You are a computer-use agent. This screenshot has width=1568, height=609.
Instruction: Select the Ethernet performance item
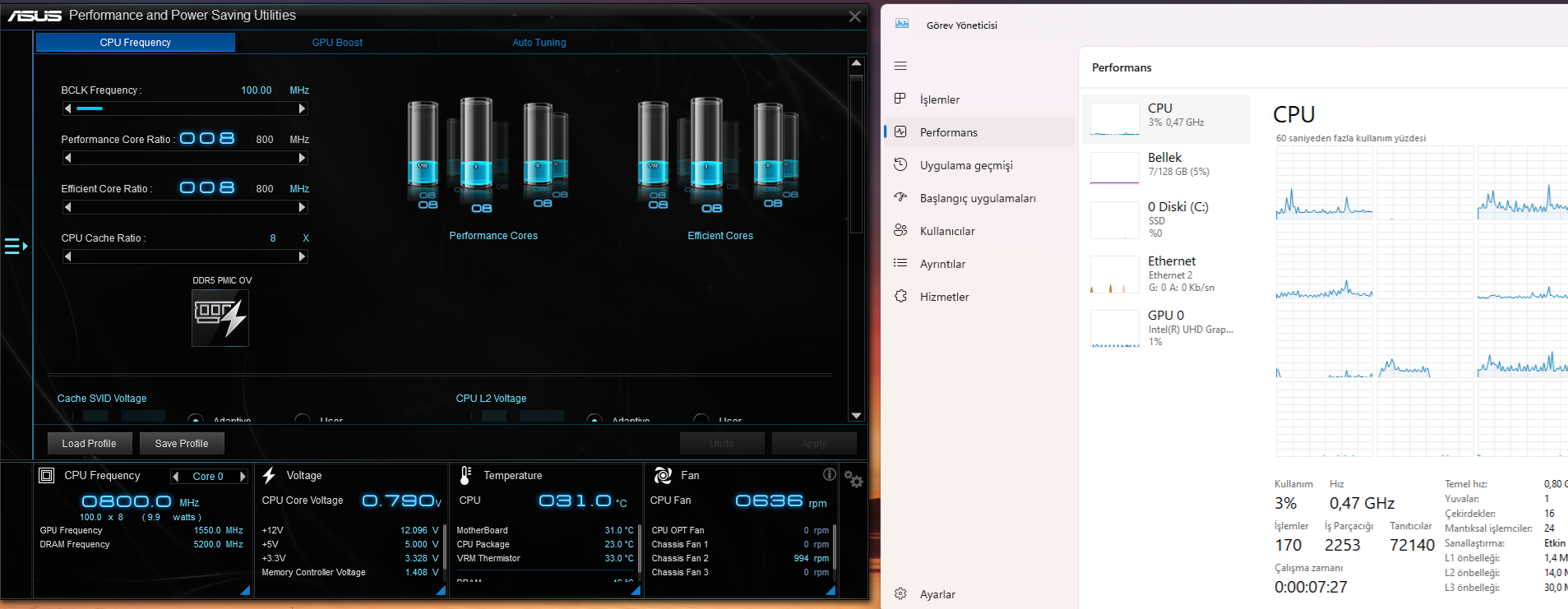point(1166,275)
